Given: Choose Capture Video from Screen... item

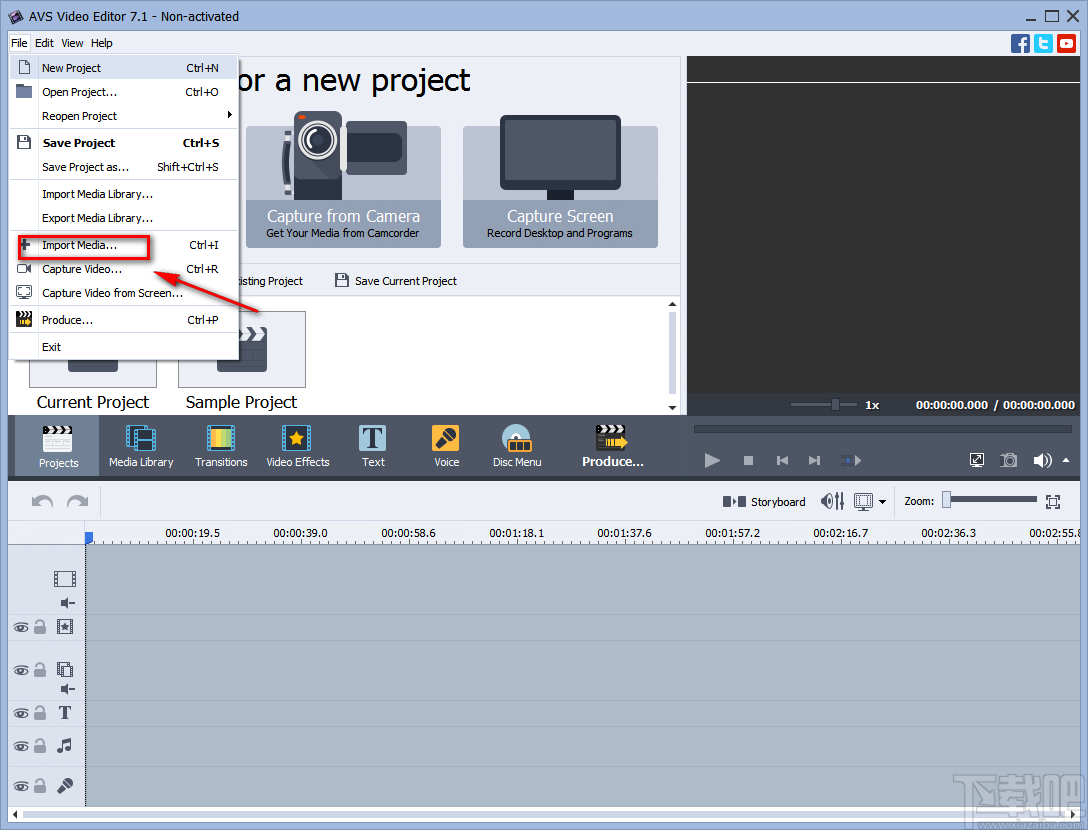Looking at the screenshot, I should 124,293.
